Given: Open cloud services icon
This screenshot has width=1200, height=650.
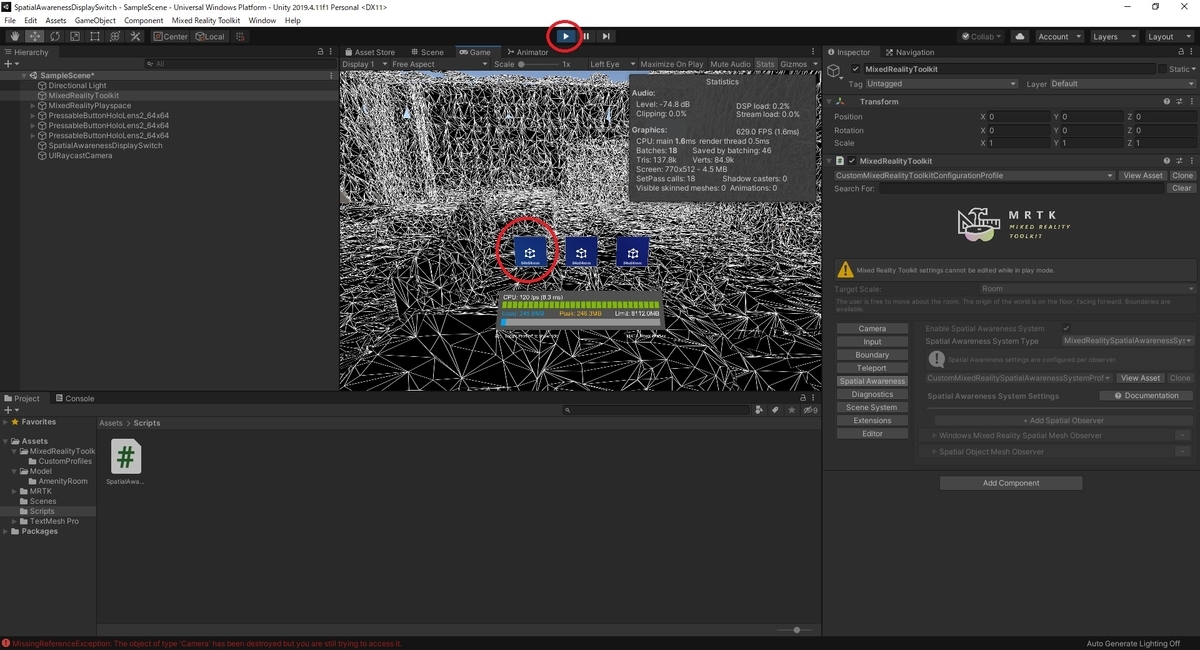Looking at the screenshot, I should point(1019,37).
